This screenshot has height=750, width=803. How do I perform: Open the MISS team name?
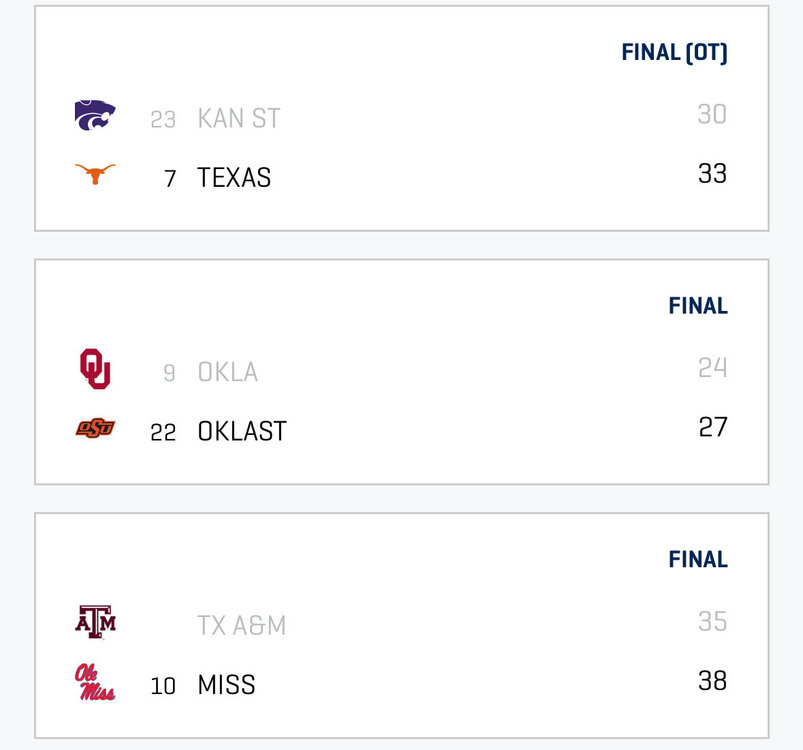(226, 686)
